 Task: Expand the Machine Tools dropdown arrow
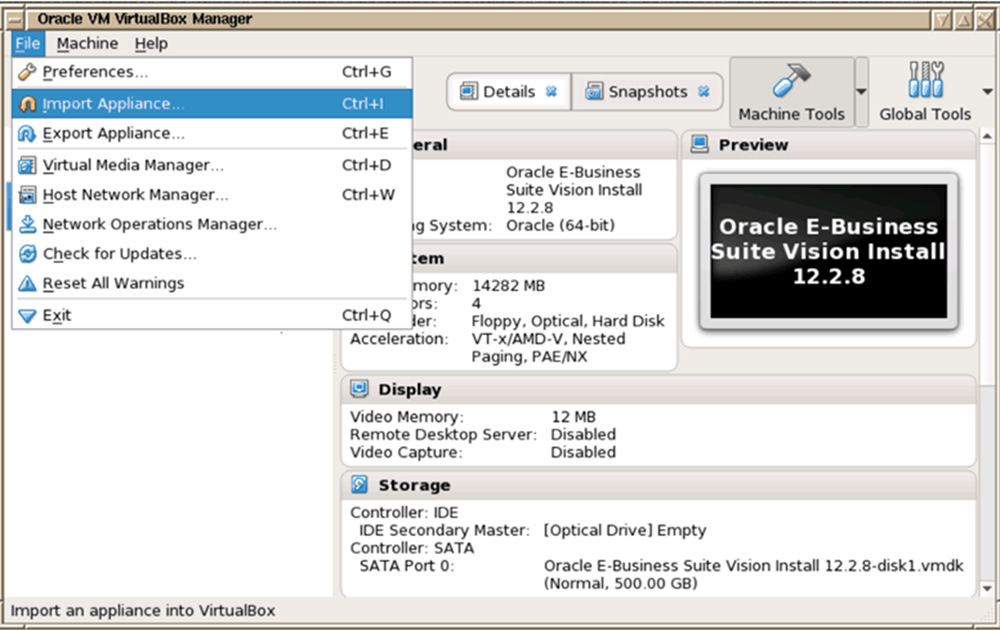coord(862,93)
